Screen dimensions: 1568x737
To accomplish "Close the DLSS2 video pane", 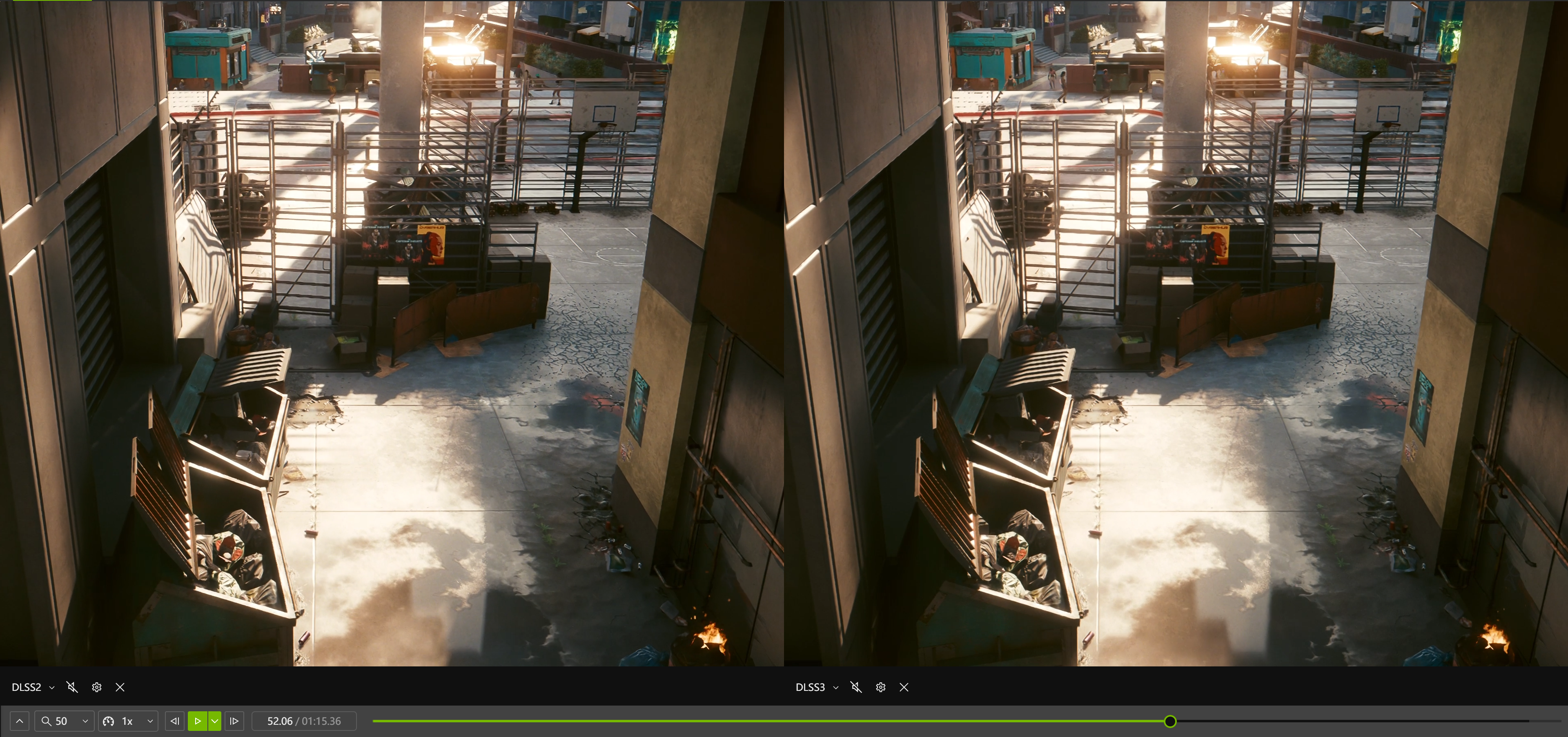I will click(x=120, y=687).
